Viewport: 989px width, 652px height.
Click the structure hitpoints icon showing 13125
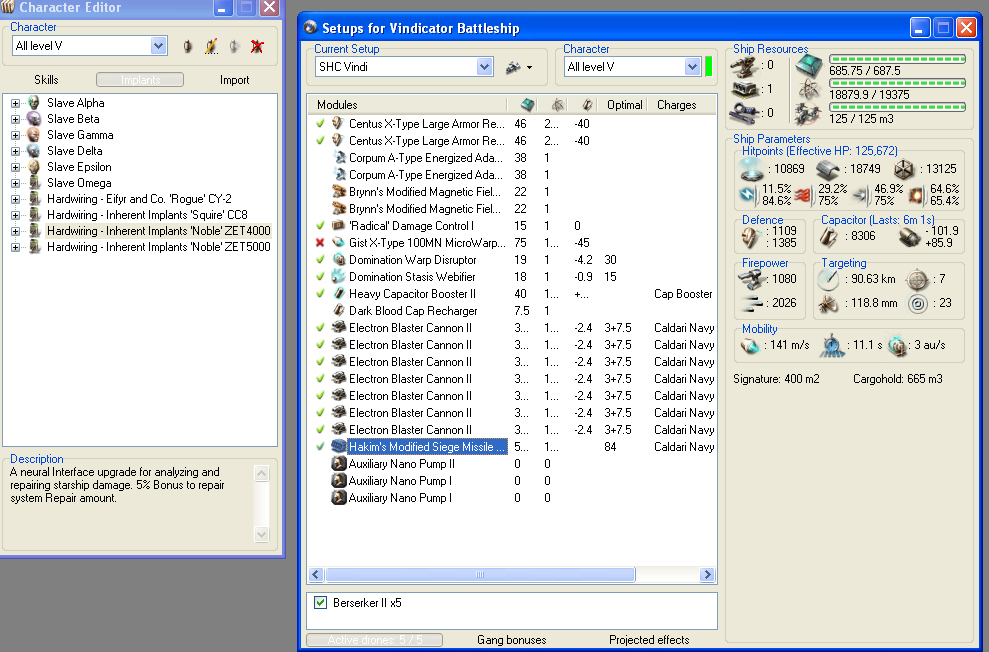pos(904,169)
